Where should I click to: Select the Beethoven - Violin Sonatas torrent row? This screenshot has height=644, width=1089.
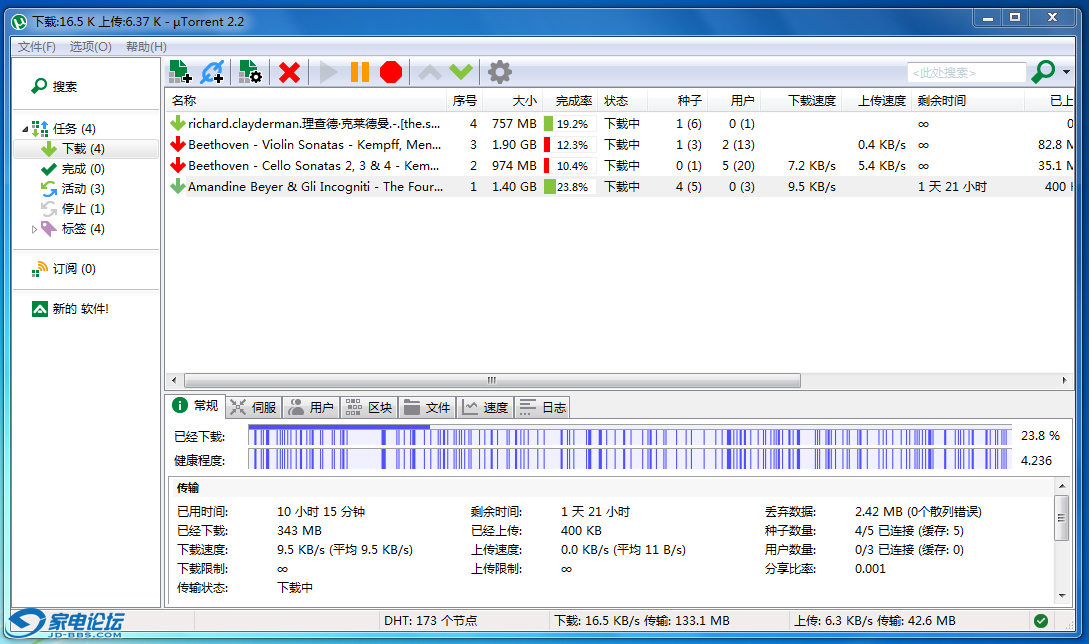coord(314,145)
